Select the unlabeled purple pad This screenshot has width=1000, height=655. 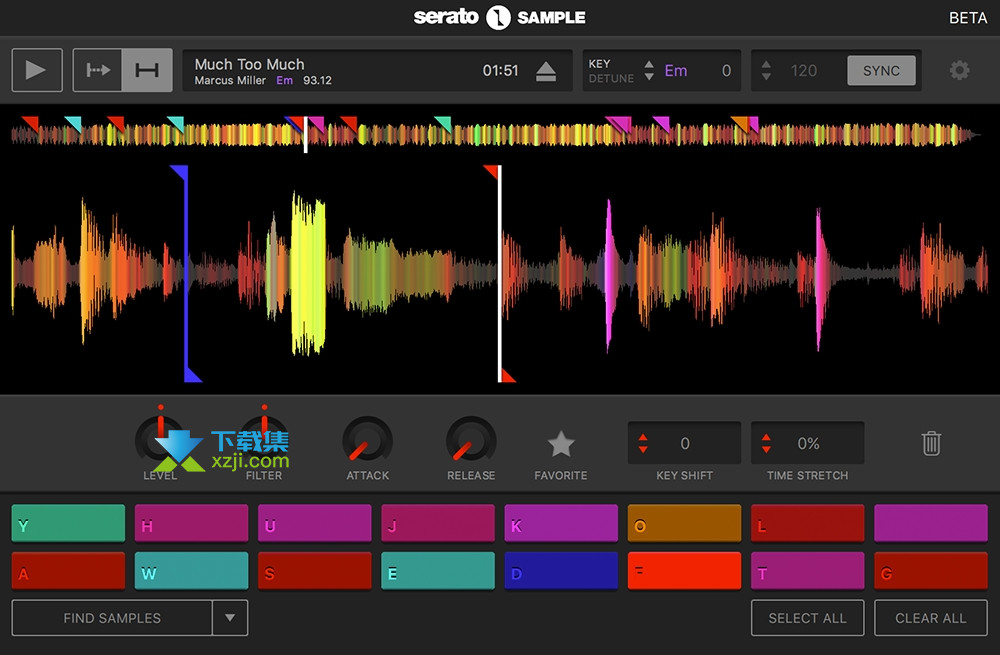pyautogui.click(x=930, y=524)
